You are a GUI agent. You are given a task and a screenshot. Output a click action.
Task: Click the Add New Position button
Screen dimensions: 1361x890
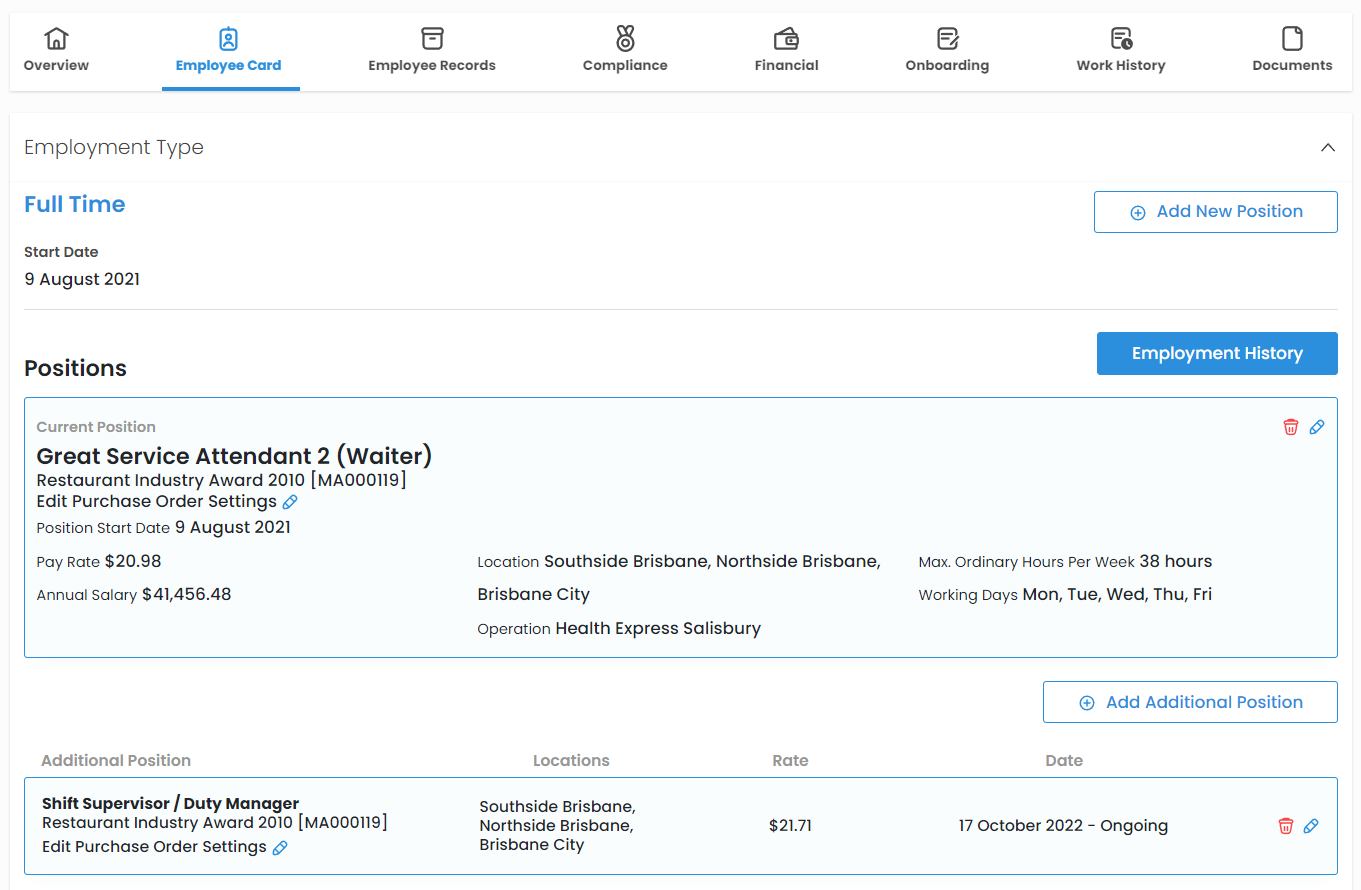click(1215, 212)
